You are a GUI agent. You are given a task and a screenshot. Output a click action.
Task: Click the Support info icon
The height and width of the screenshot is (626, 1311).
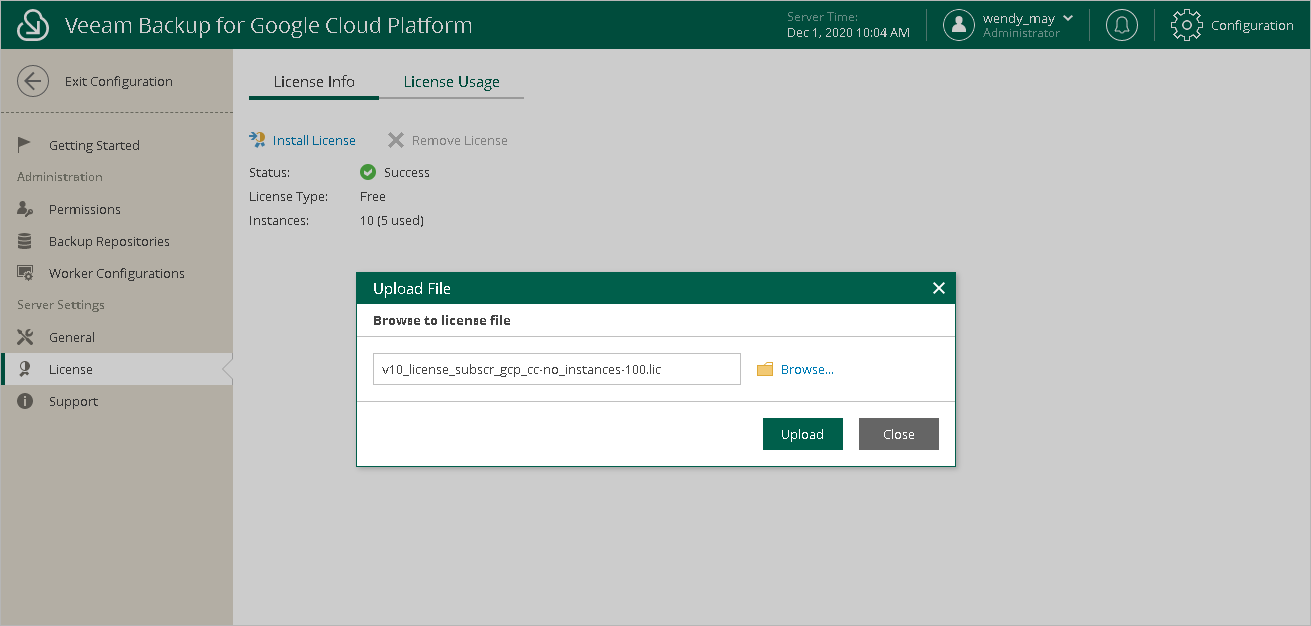point(25,401)
